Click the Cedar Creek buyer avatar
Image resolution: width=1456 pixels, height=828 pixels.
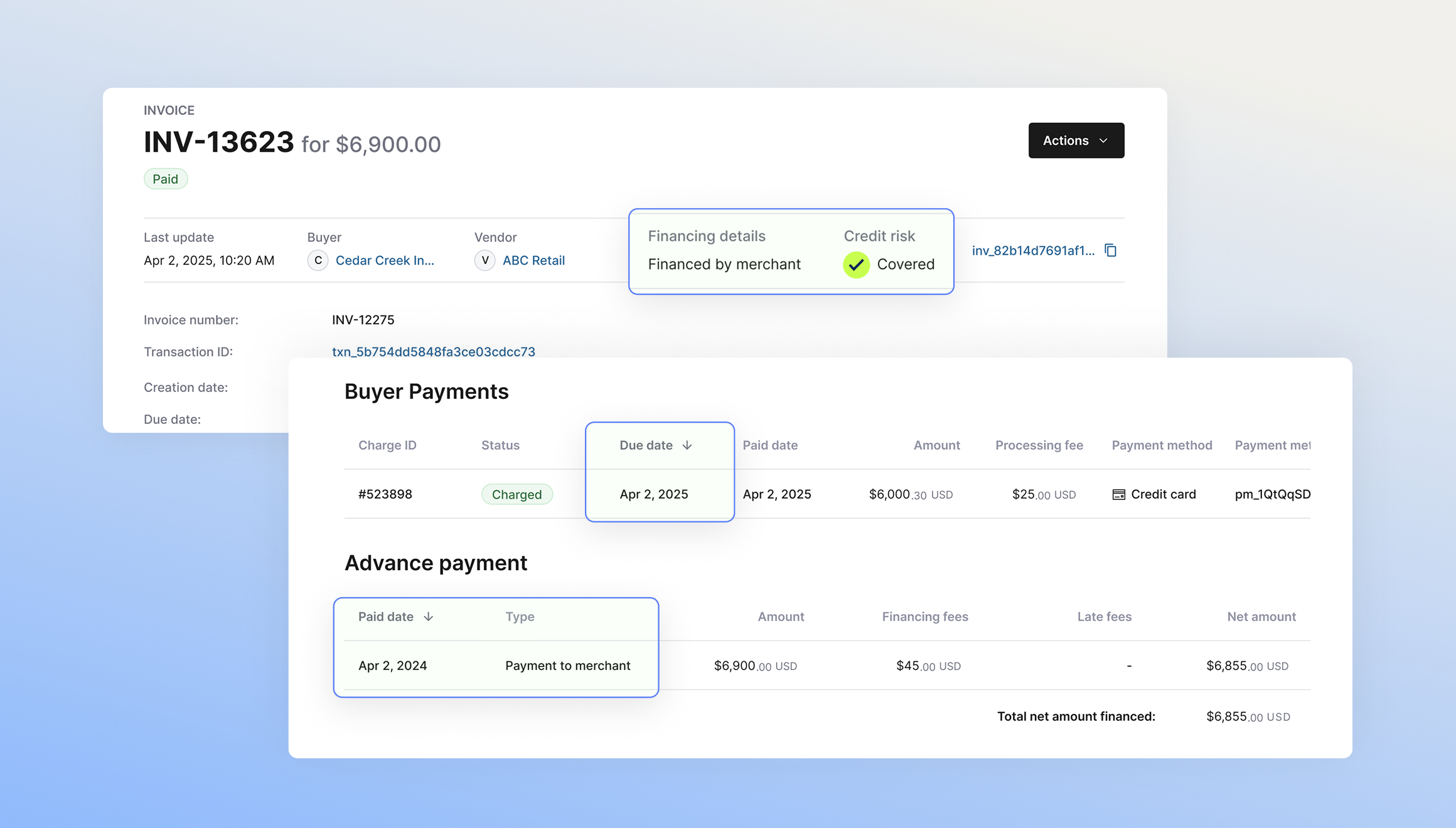(x=318, y=260)
